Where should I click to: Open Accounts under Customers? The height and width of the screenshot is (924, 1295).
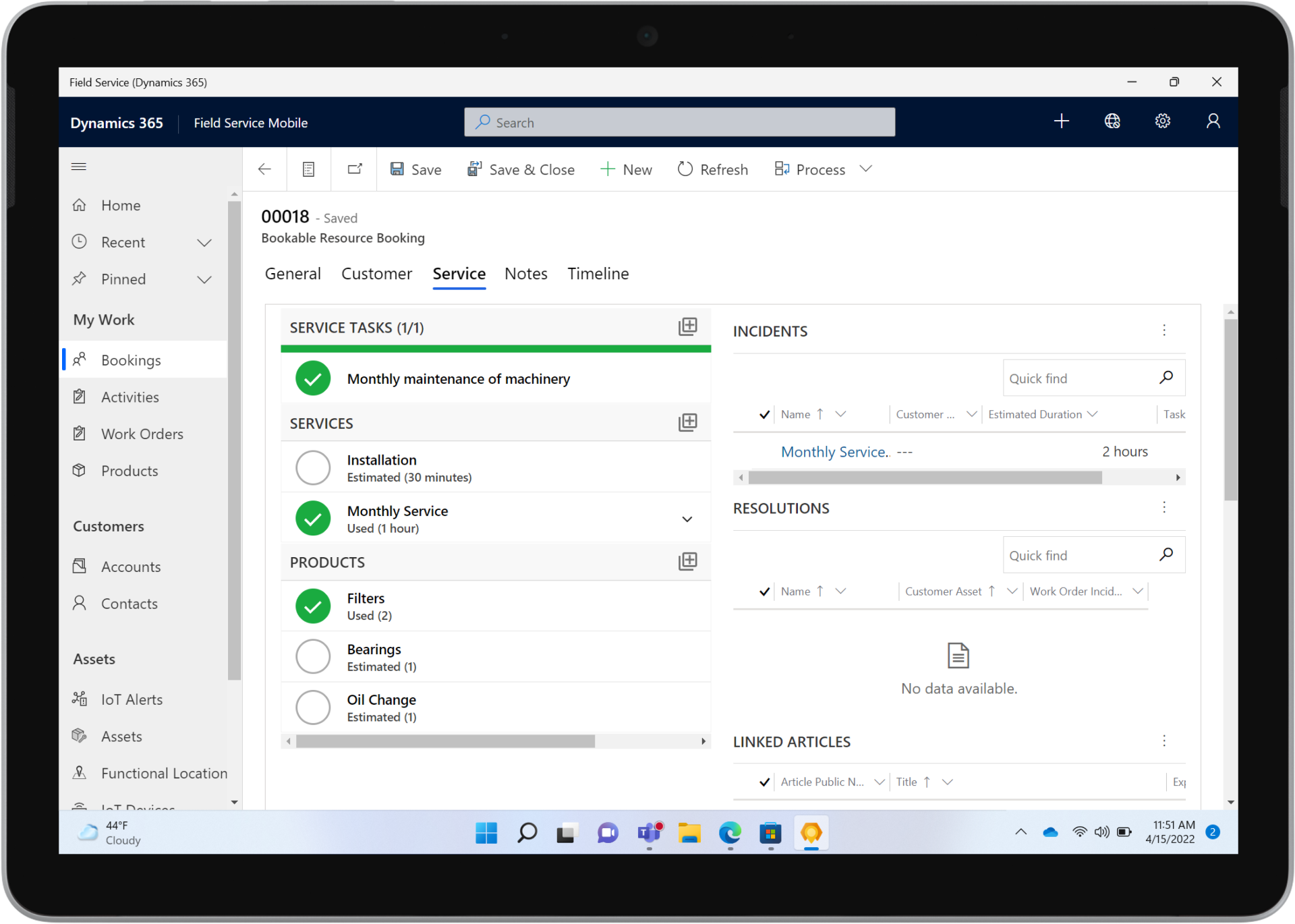point(131,567)
